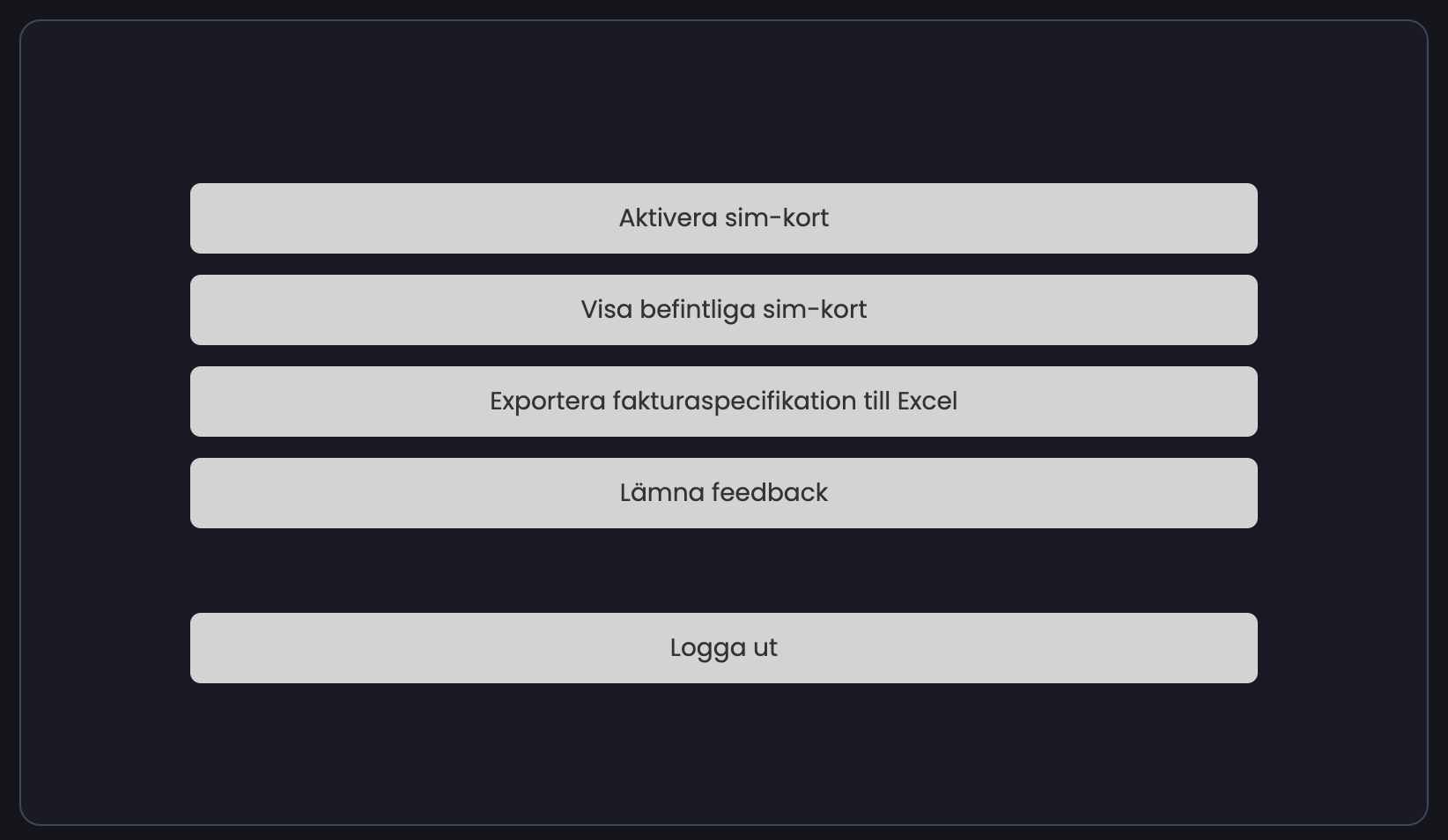Click the Aktivera sim-kort button
Image resolution: width=1448 pixels, height=840 pixels.
click(x=723, y=218)
